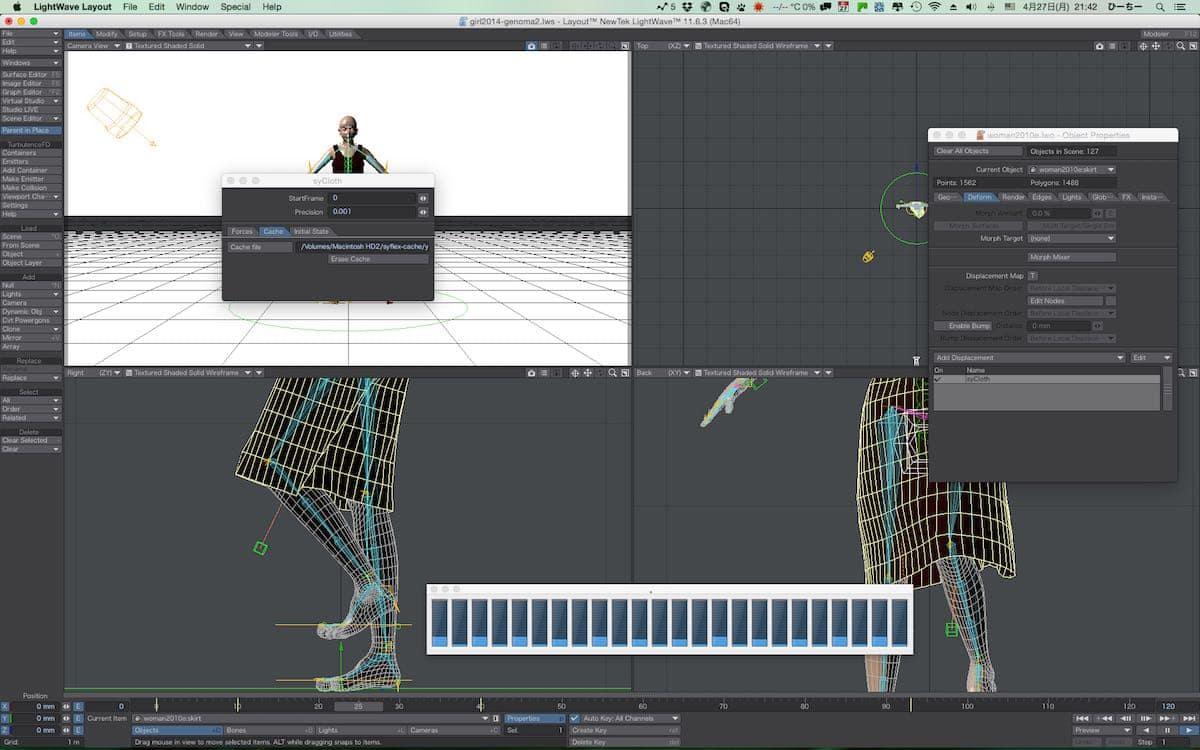Click the X position channel E envelope button
1200x750 pixels.
pos(78,706)
